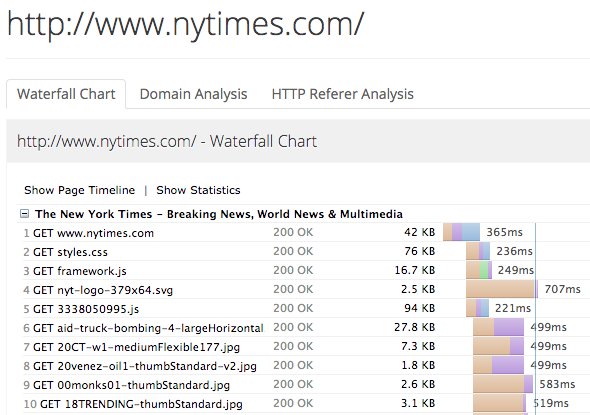The width and height of the screenshot is (590, 415).
Task: Click the 249ms timing bar for framework.js
Action: coord(479,270)
